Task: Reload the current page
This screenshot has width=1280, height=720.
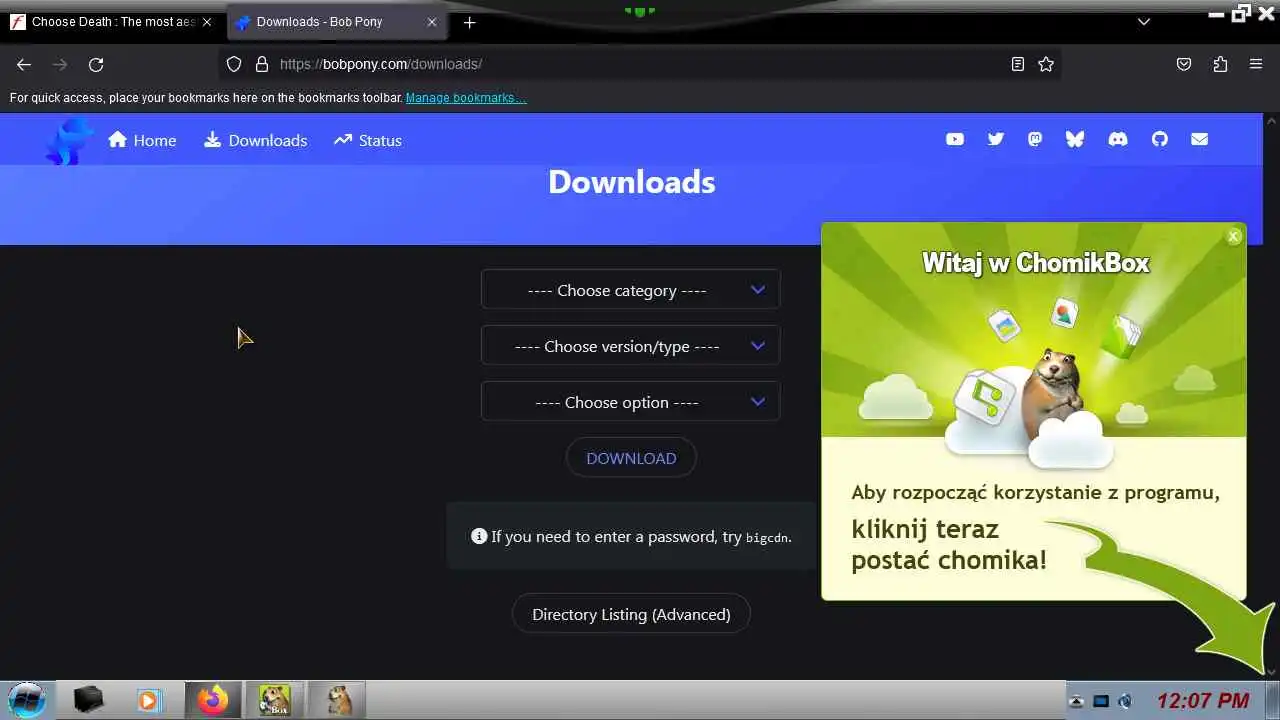Action: pos(96,64)
